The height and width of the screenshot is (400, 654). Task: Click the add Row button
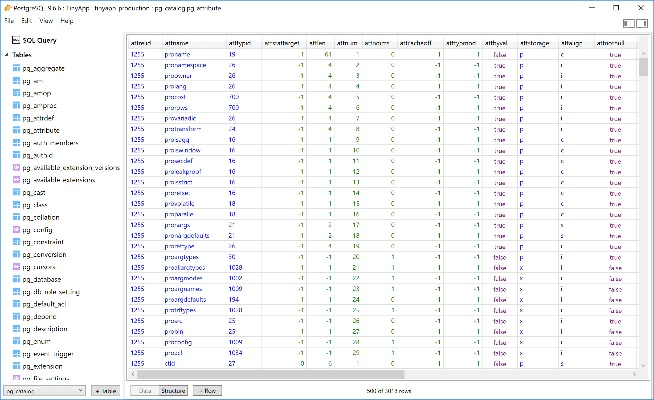pos(207,391)
